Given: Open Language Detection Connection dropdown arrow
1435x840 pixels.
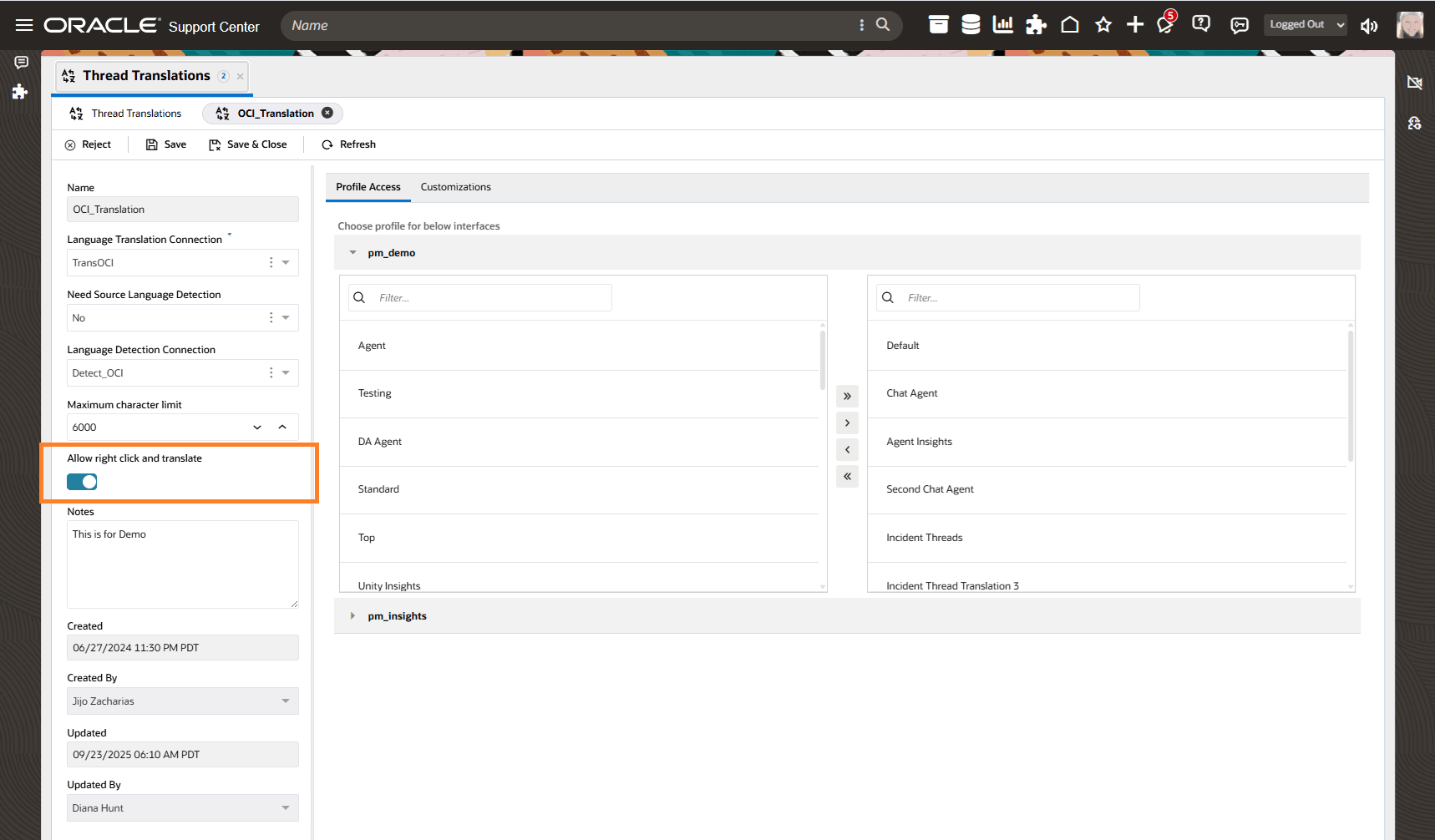Looking at the screenshot, I should point(286,372).
